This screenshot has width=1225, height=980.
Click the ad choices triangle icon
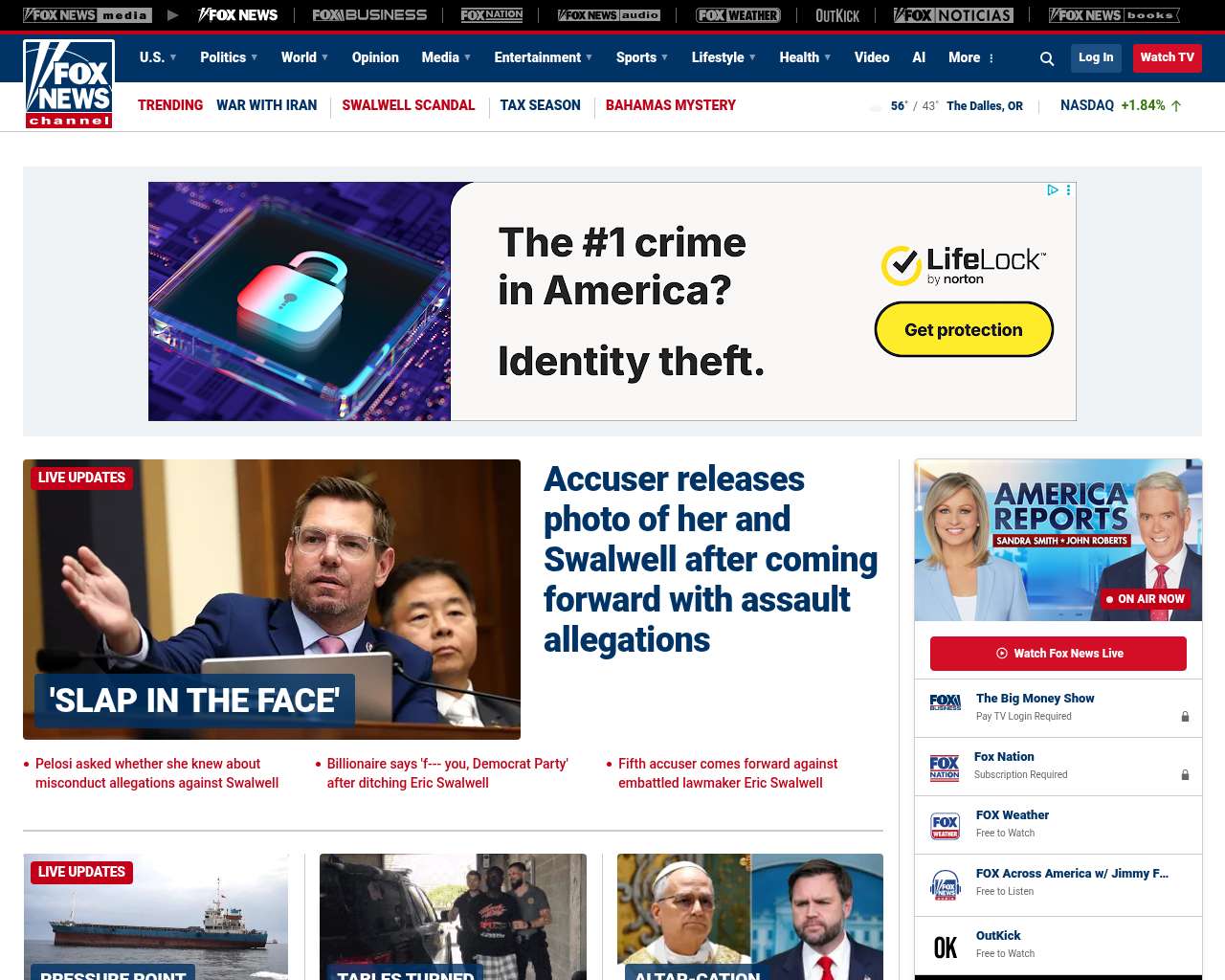(1052, 190)
